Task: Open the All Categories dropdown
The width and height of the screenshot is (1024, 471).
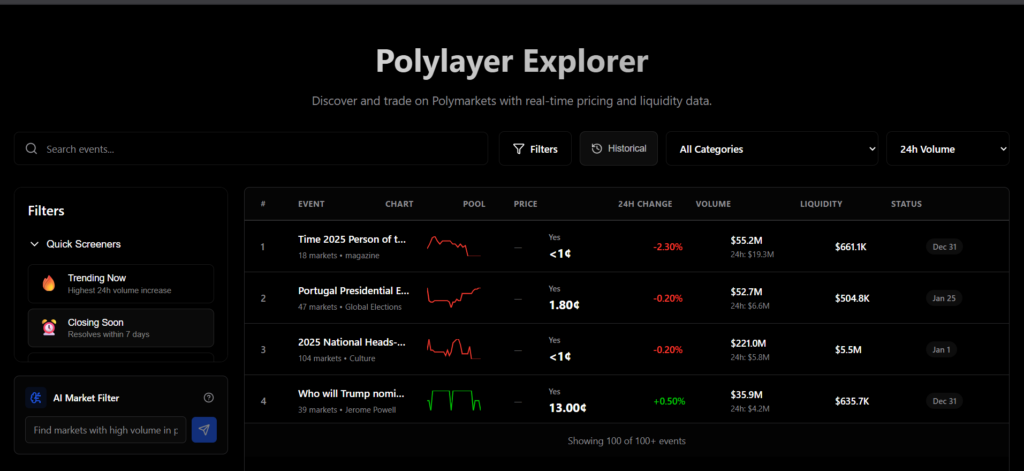Action: (773, 149)
